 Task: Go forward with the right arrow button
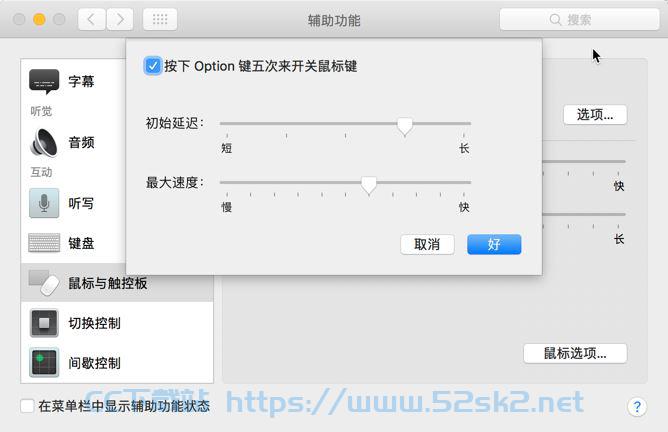click(x=120, y=19)
